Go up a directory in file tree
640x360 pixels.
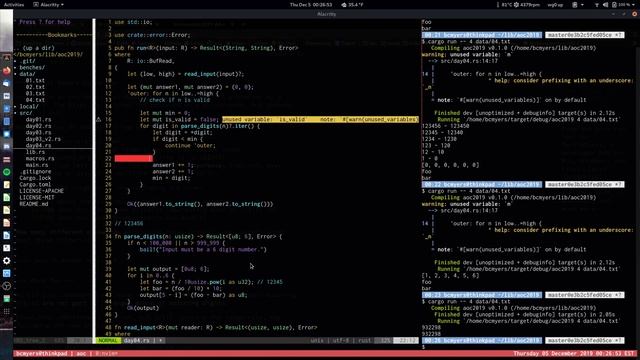[x=35, y=48]
